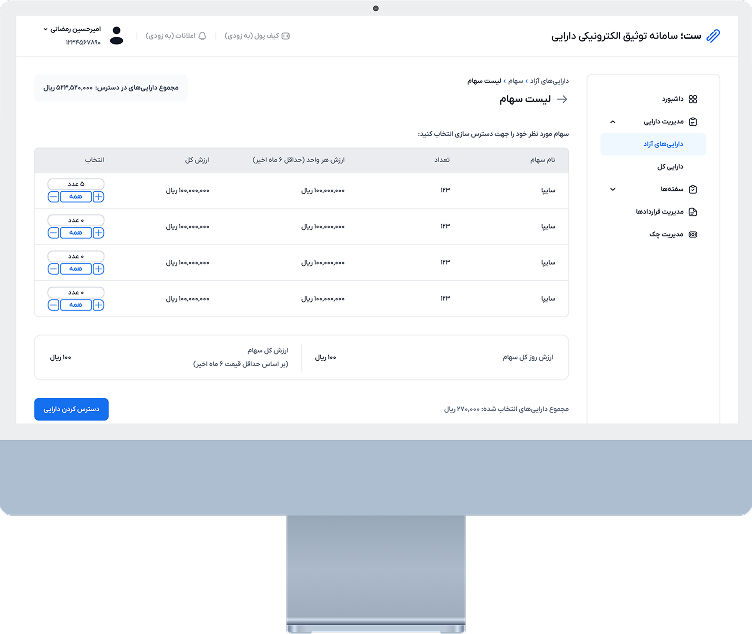Open the امیرحسین رمضانی account dropdown
Viewport: 752px width, 634px height.
coord(46,30)
